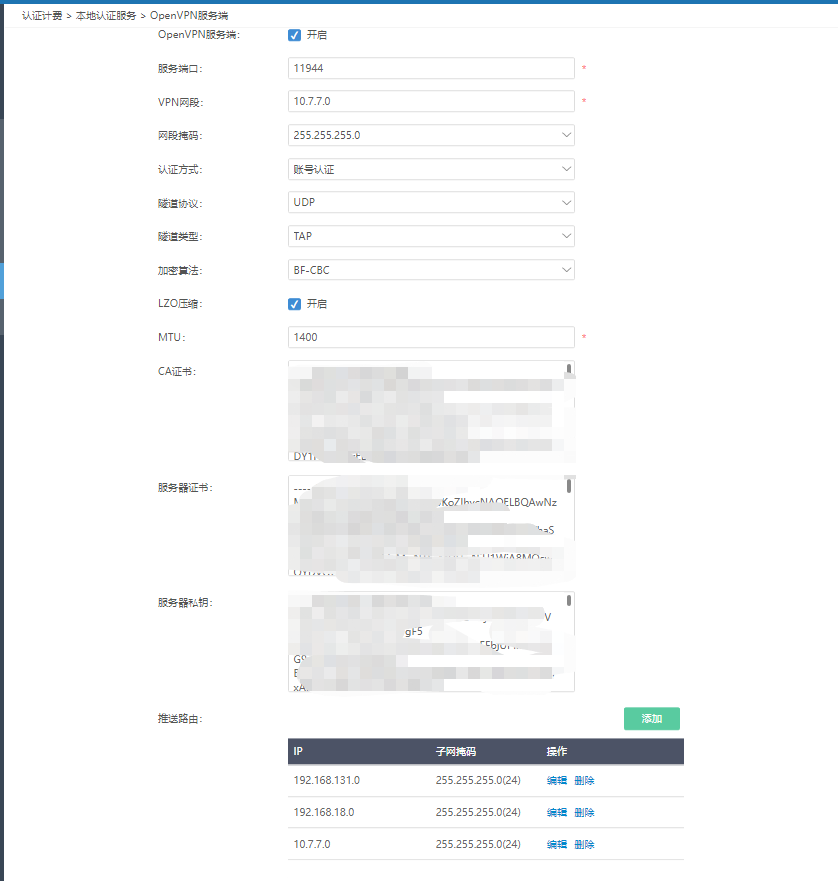Uncheck the OpenVPN服务端 开启 checkbox

(294, 35)
